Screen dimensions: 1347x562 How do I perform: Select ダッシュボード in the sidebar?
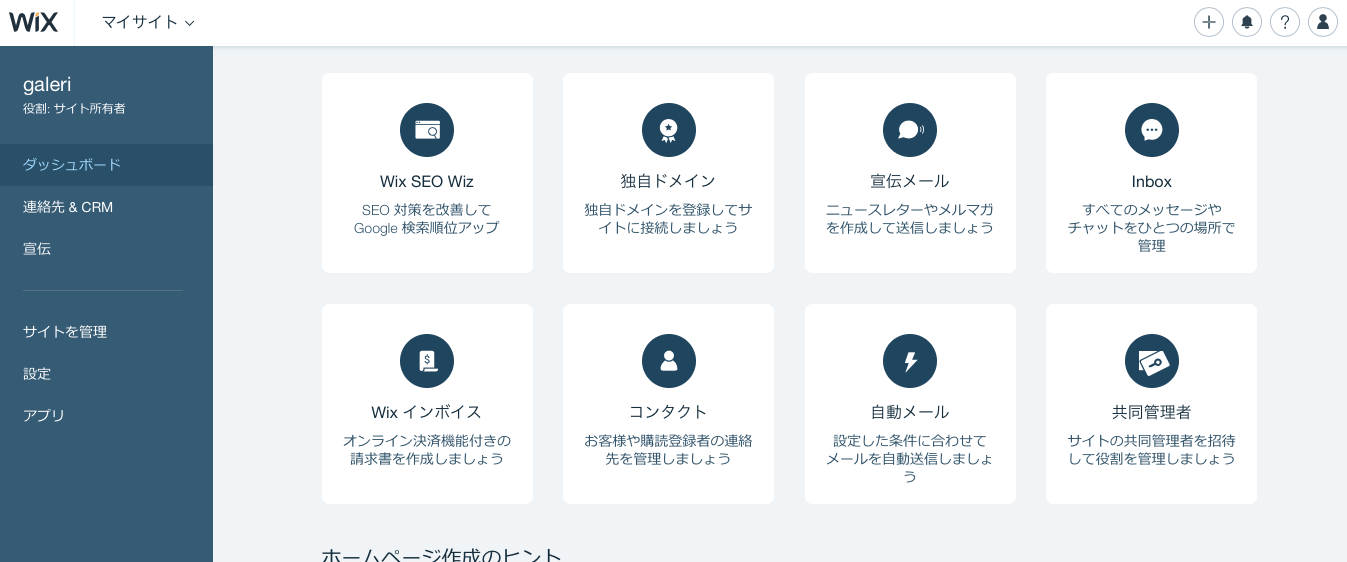click(106, 165)
